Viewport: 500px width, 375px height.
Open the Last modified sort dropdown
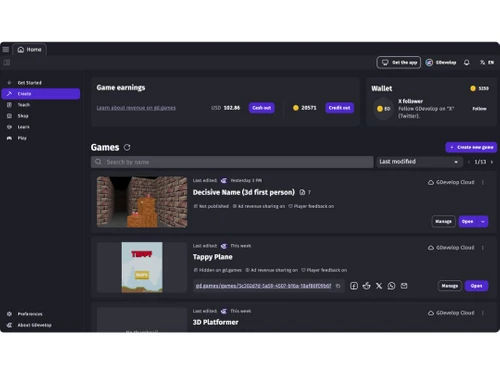click(419, 162)
